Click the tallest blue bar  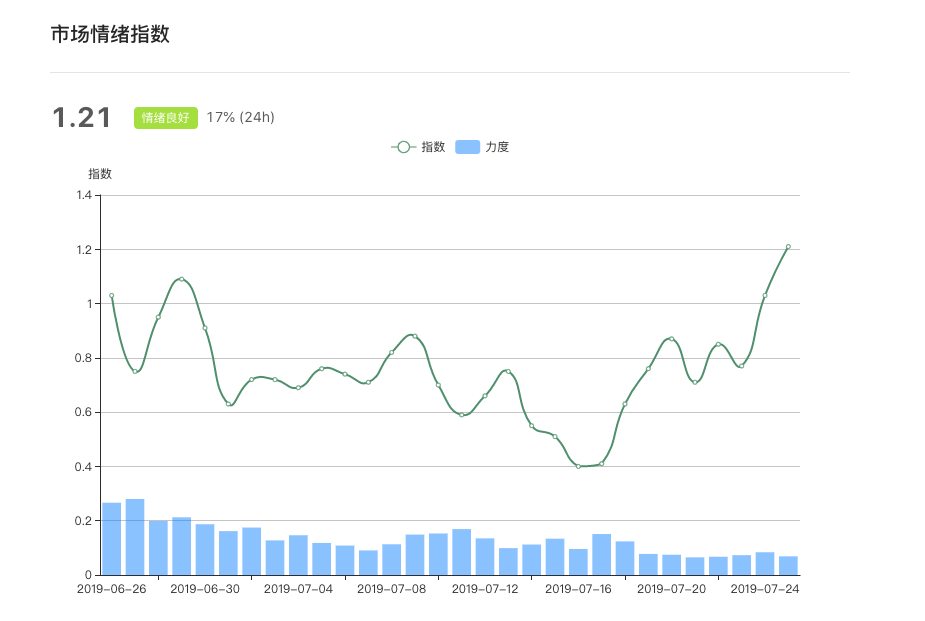point(135,537)
